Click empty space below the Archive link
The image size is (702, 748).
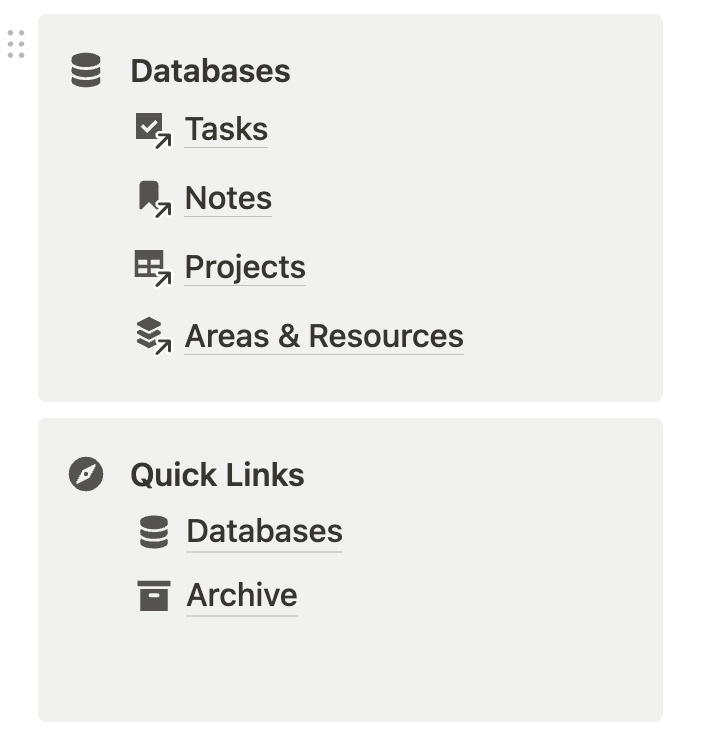(350, 670)
